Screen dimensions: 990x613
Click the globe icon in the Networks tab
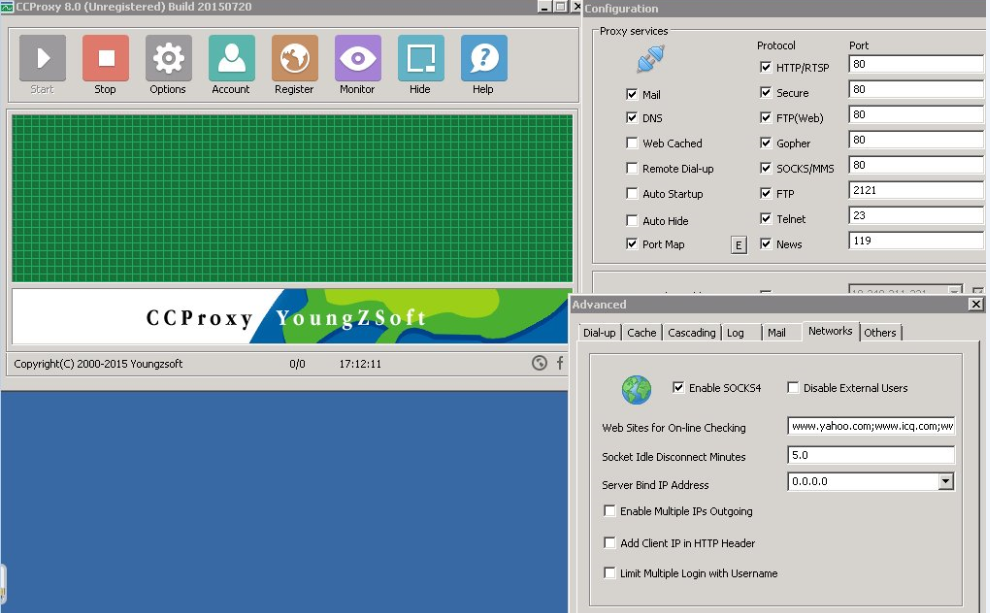click(636, 390)
